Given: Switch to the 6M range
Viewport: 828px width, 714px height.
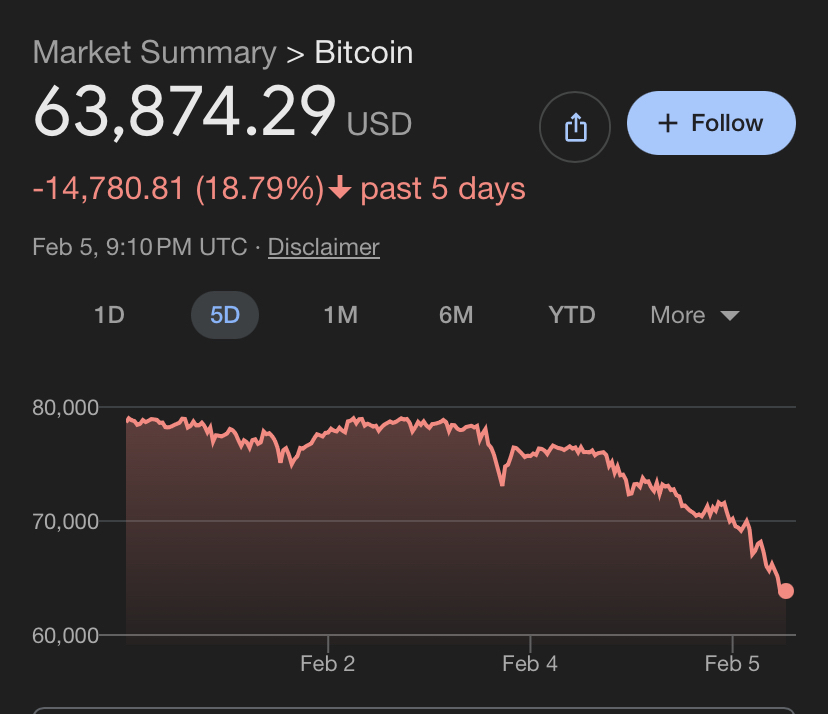Looking at the screenshot, I should click(x=456, y=315).
